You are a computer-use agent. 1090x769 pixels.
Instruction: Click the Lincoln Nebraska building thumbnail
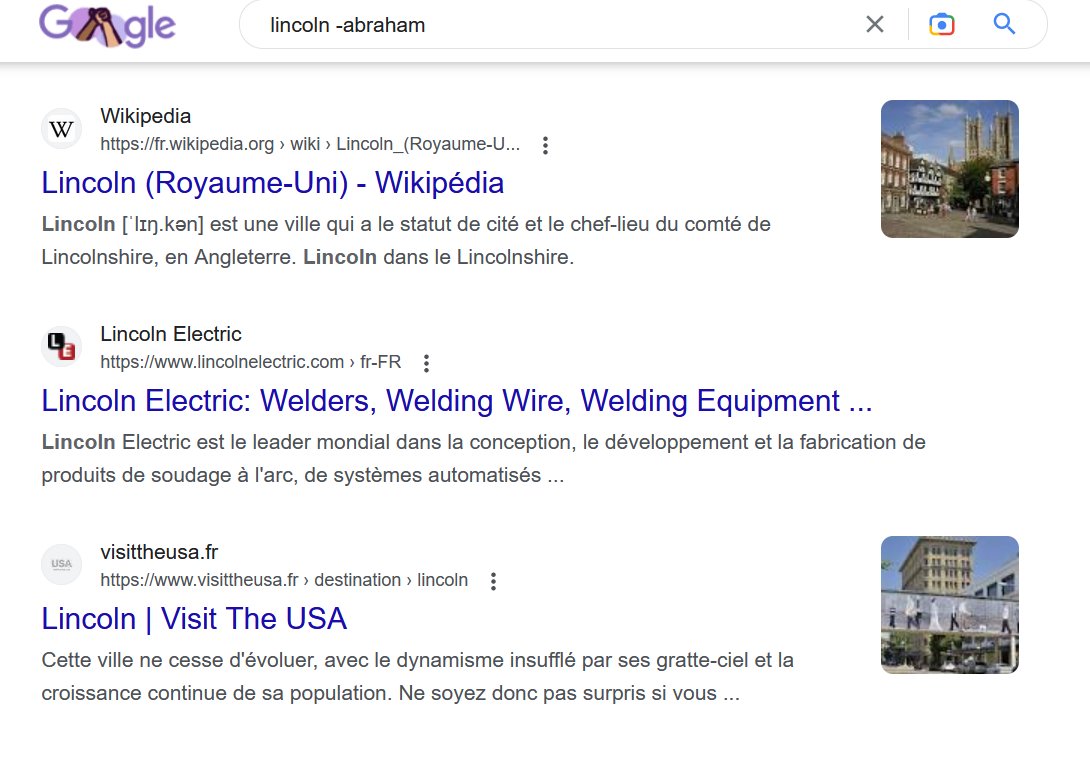point(950,605)
